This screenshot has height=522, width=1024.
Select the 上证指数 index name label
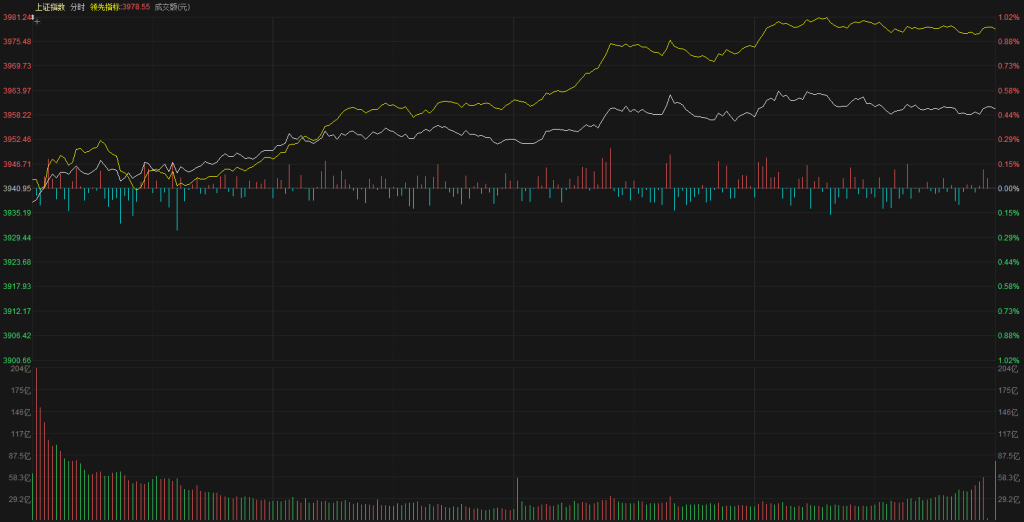(49, 7)
